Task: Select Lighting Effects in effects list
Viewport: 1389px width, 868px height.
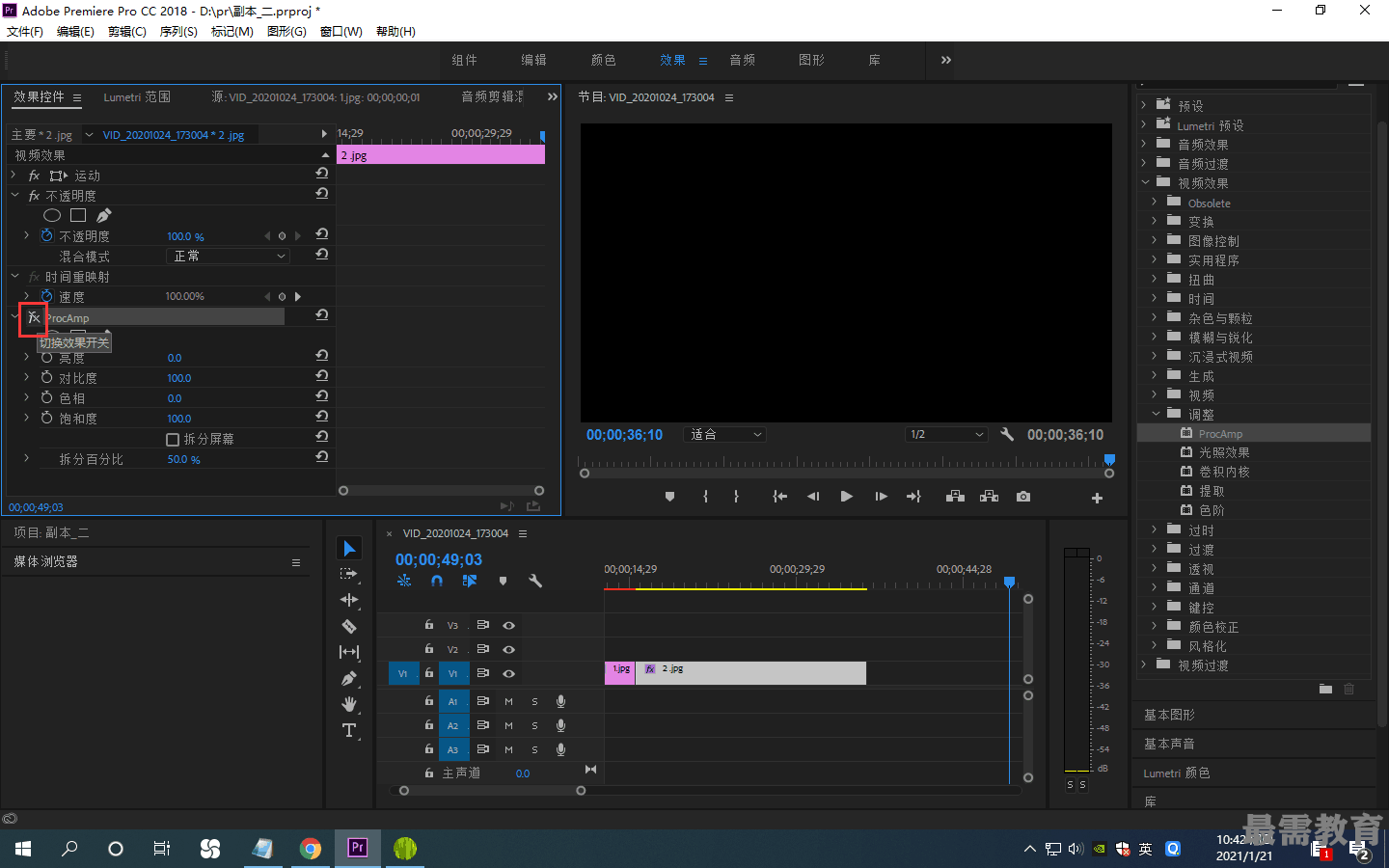Action: click(x=1224, y=452)
